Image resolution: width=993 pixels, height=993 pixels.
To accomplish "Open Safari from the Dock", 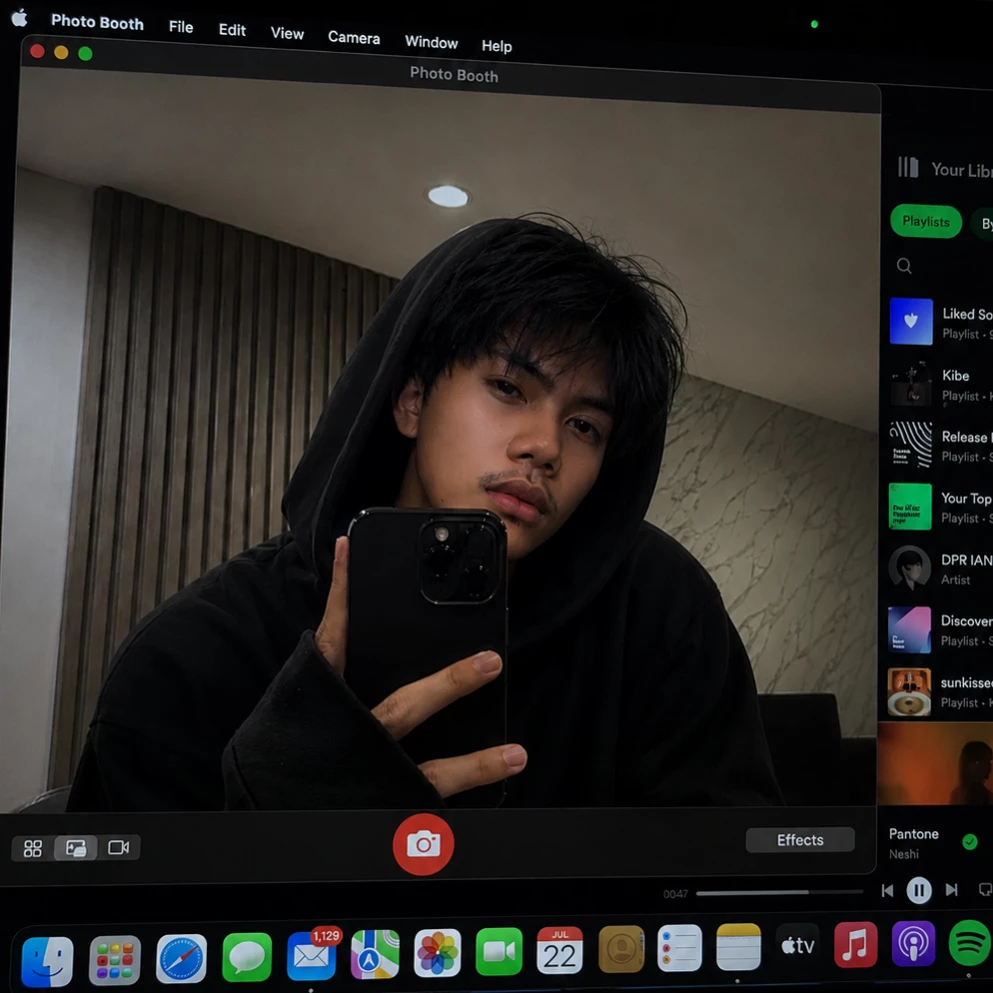I will (181, 959).
